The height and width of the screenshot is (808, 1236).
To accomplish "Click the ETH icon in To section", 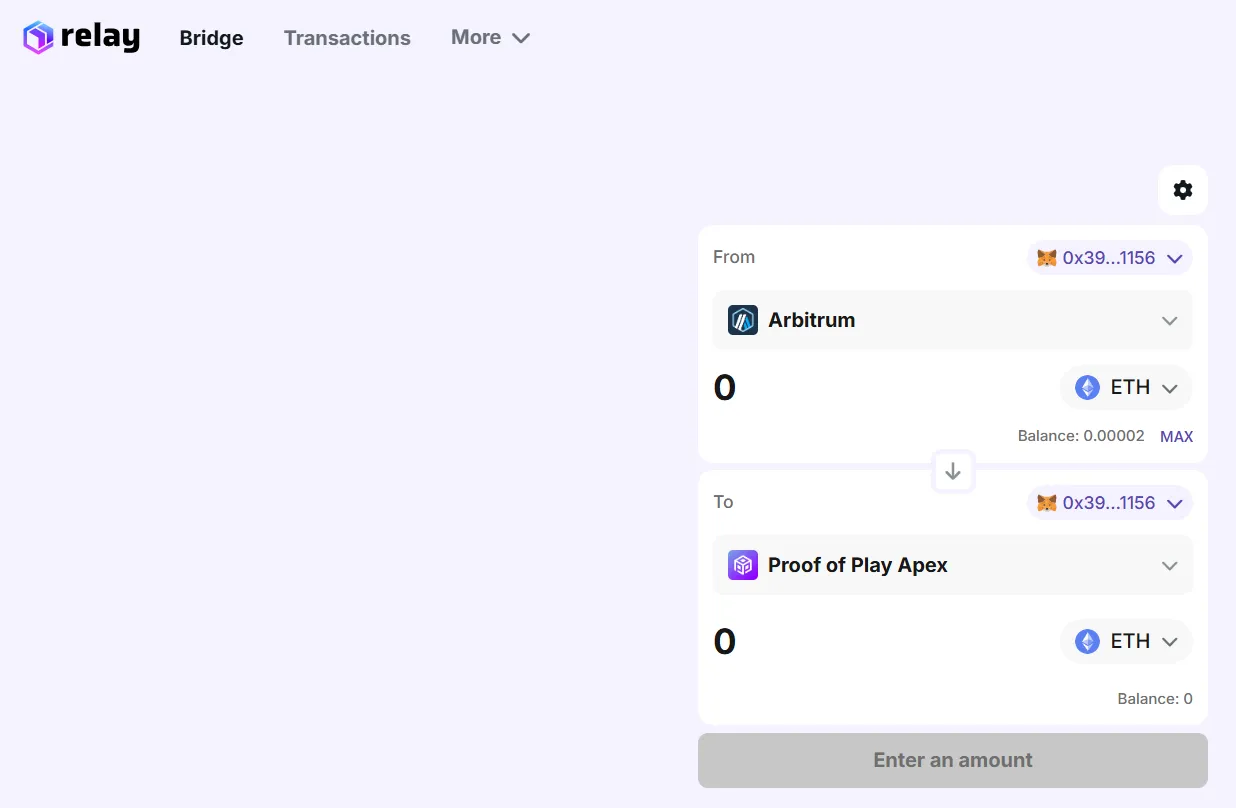I will 1087,641.
